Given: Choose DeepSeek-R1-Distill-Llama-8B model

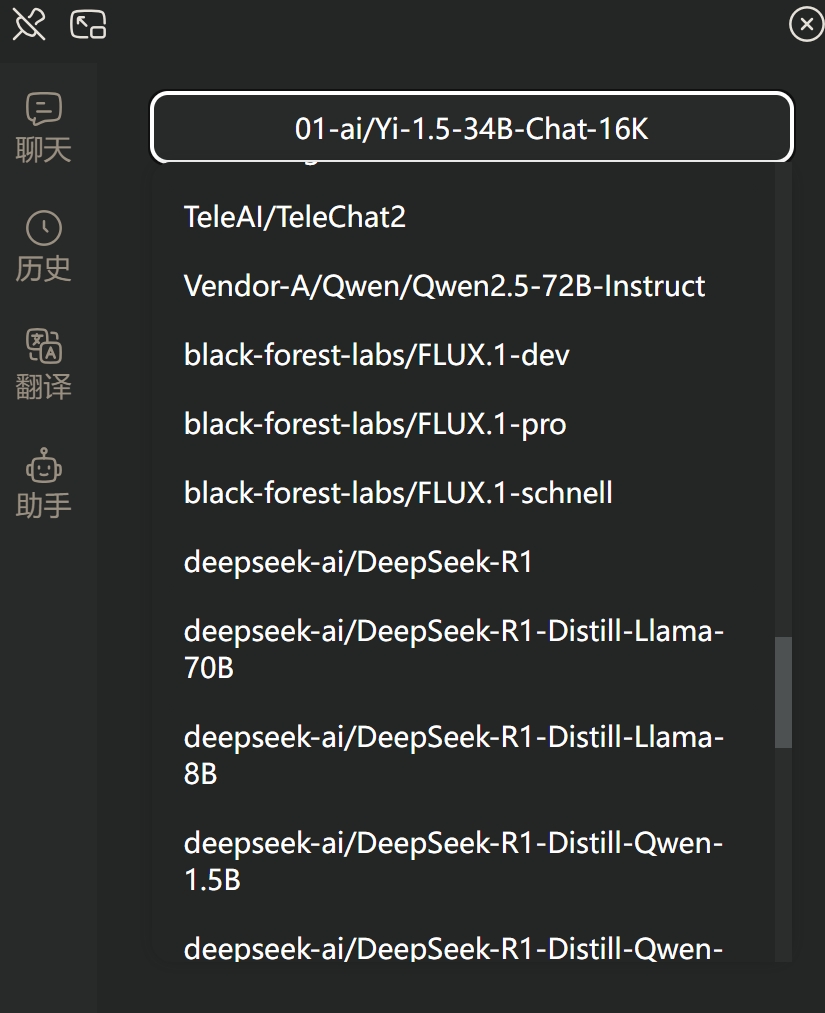Looking at the screenshot, I should coord(463,755).
